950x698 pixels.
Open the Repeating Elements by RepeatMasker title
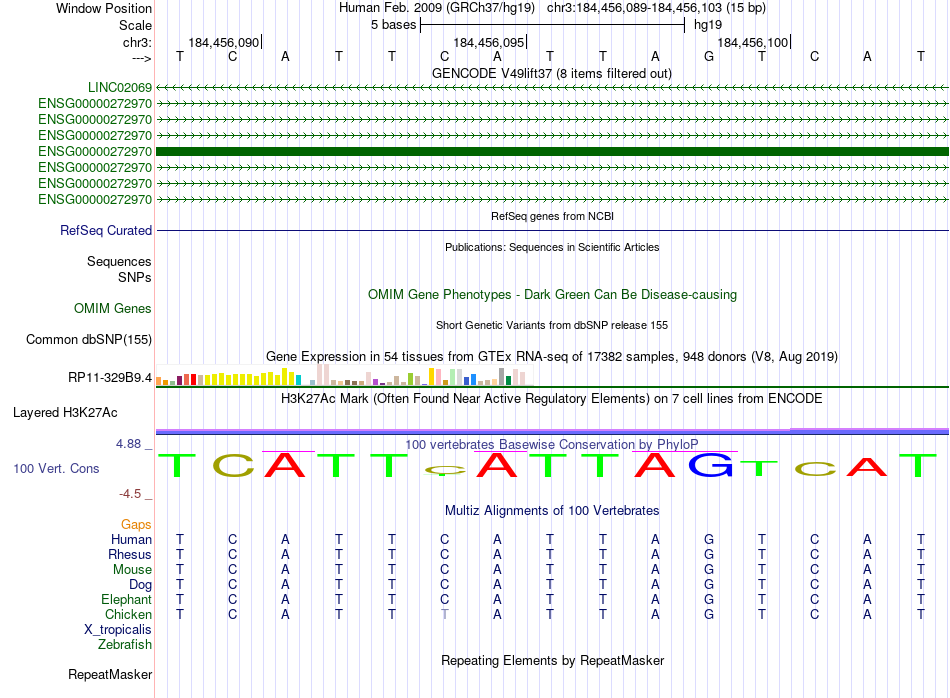pyautogui.click(x=552, y=660)
